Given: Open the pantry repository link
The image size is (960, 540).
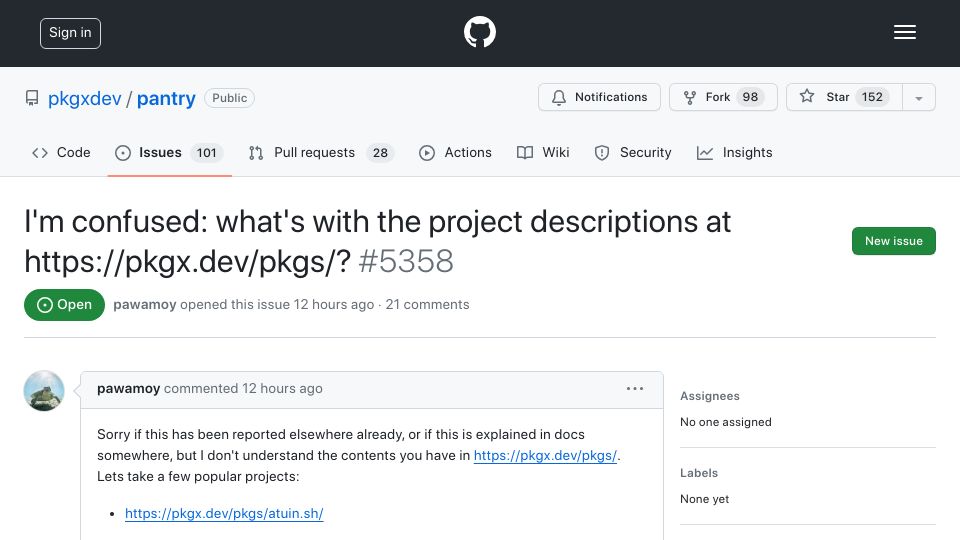Looking at the screenshot, I should coord(166,98).
